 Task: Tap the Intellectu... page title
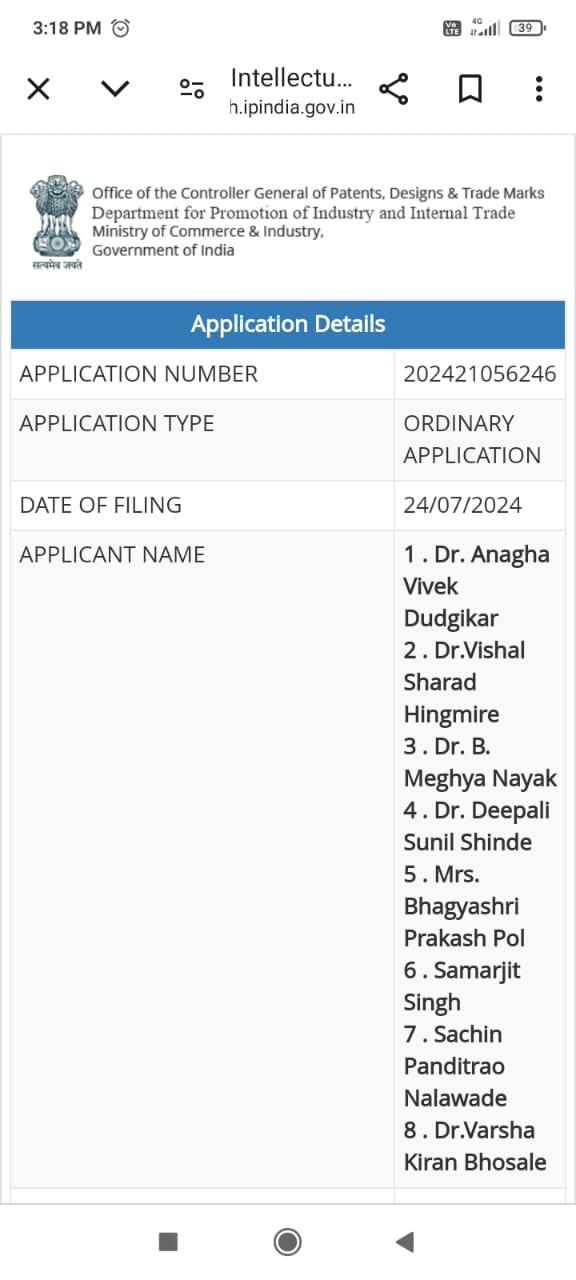coord(291,77)
